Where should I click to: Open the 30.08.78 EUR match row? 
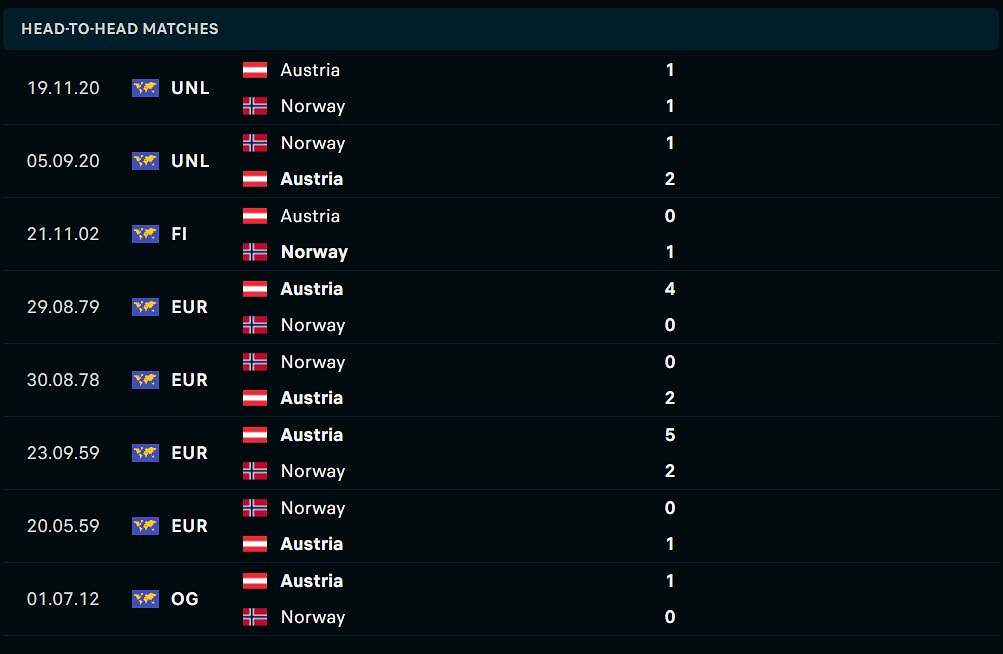(502, 380)
